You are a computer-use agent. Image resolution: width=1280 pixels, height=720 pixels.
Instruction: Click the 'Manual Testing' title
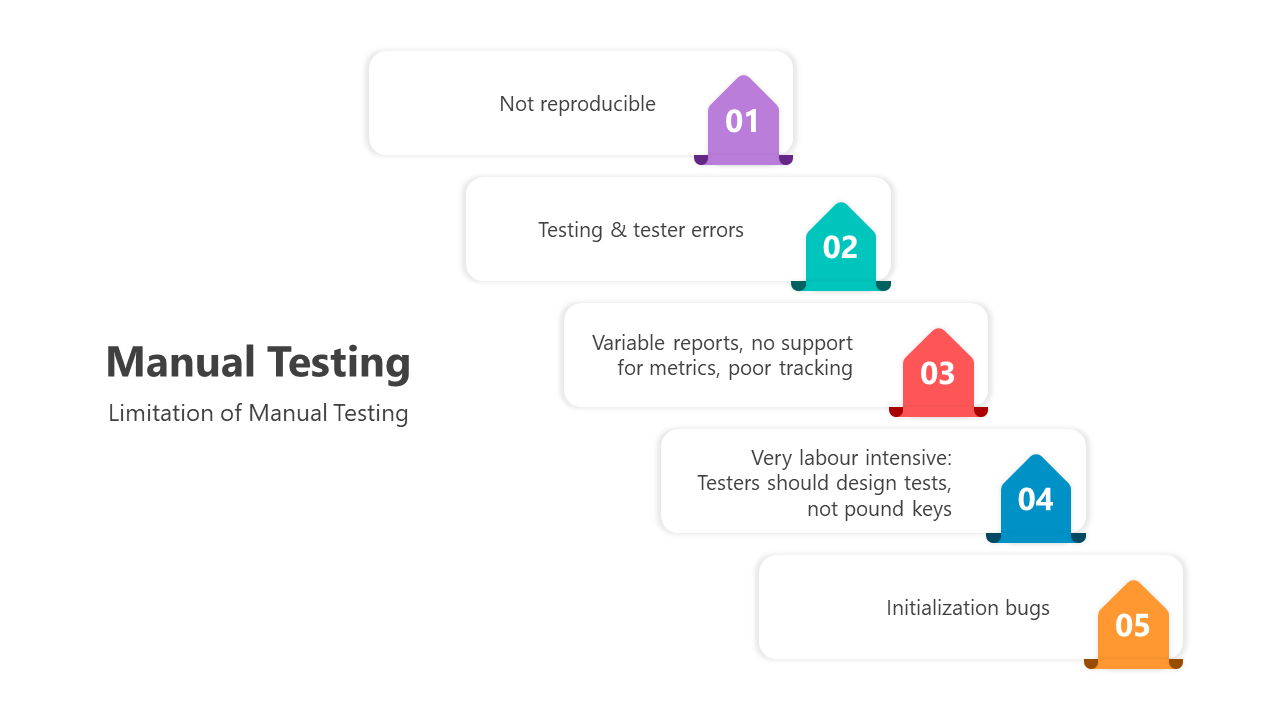(x=258, y=361)
